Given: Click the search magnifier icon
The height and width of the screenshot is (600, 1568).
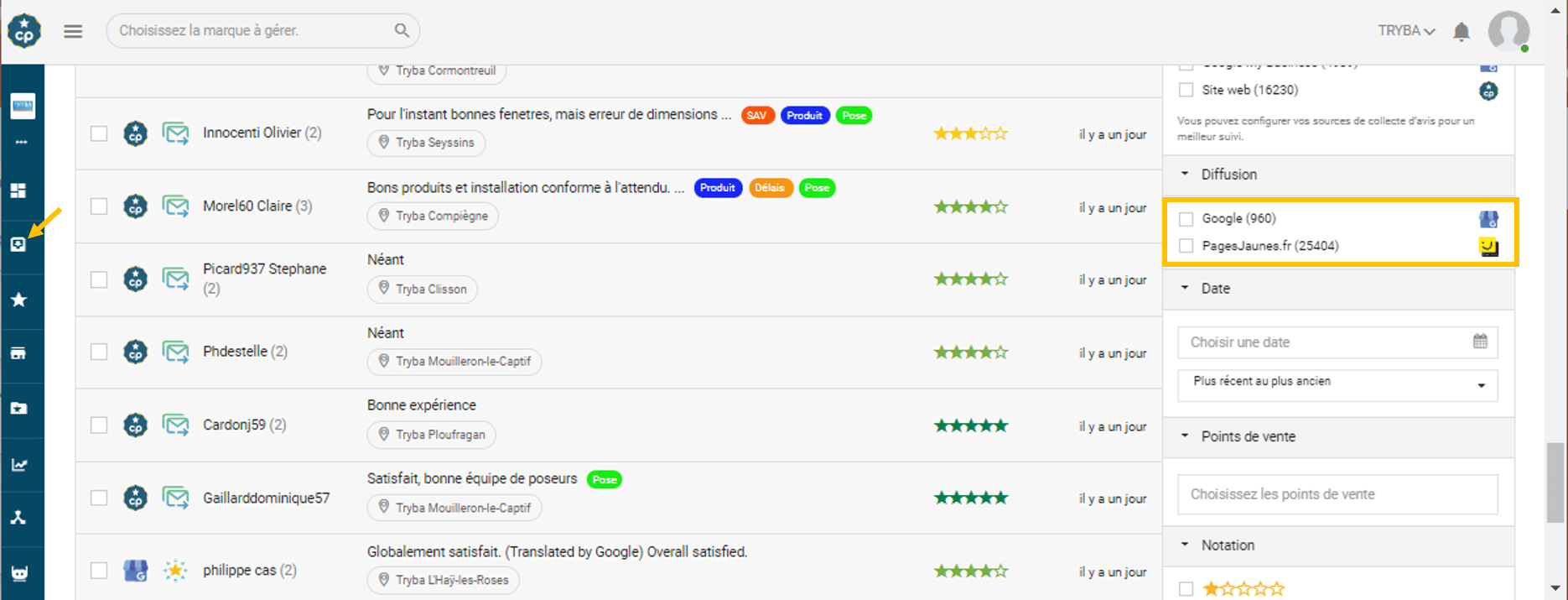Looking at the screenshot, I should 402,30.
